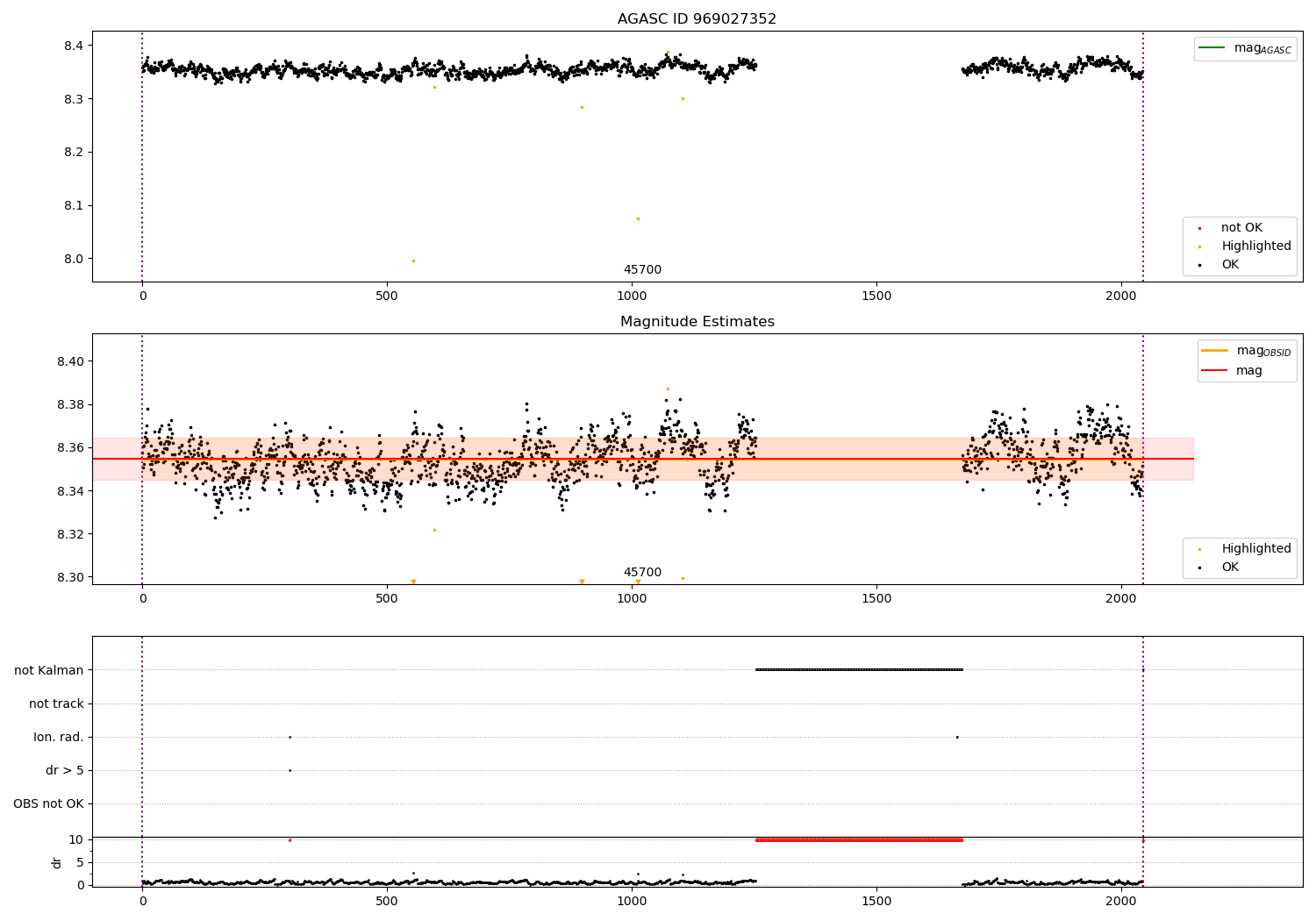Screen dimensions: 1316x921
Task: Click the not track axis label
Action: [x=56, y=703]
